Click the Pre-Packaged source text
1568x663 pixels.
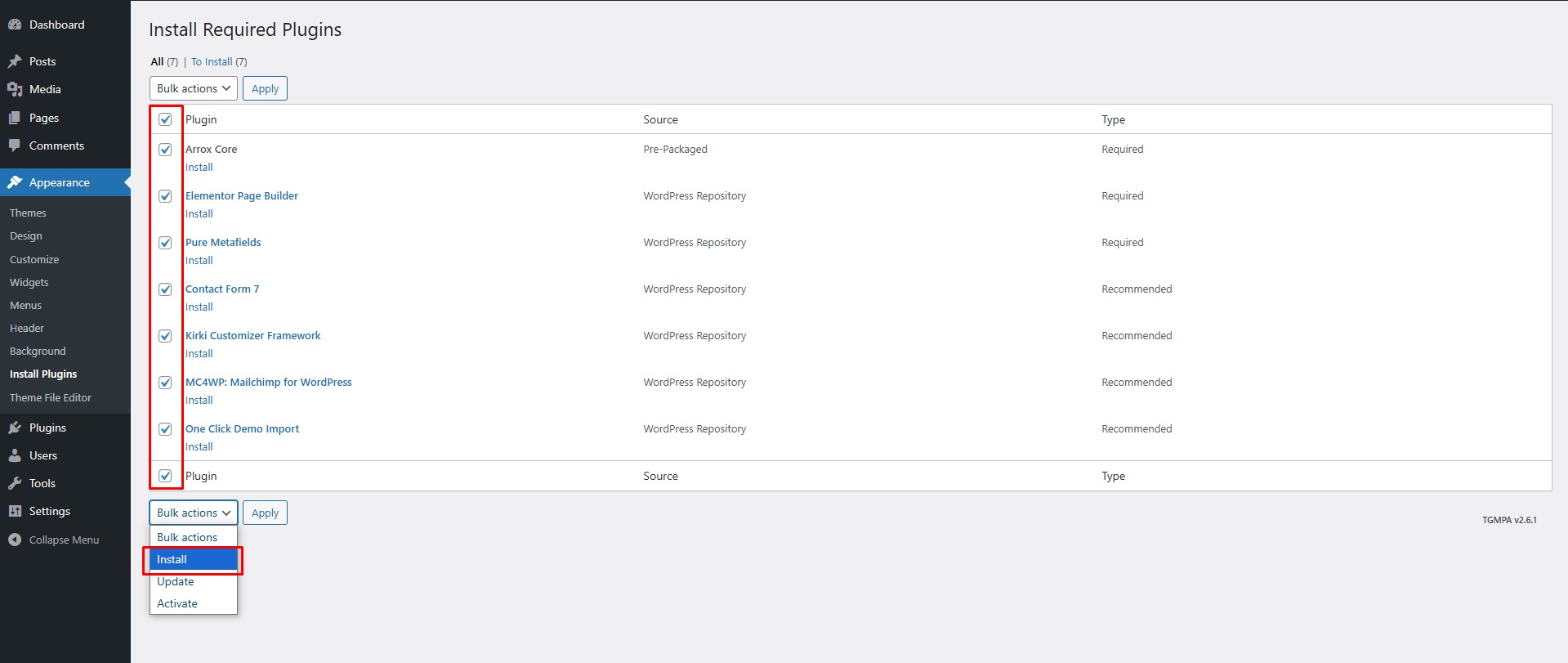pyautogui.click(x=675, y=149)
